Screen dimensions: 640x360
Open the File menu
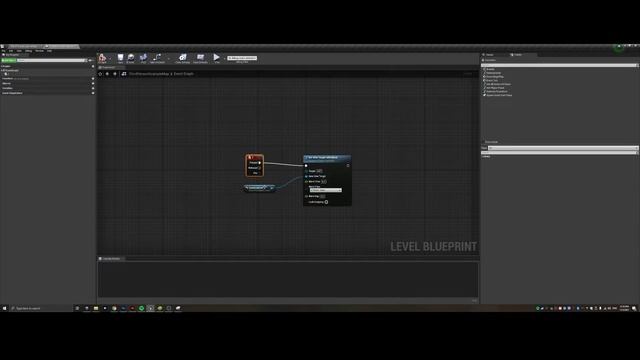(x=3, y=51)
